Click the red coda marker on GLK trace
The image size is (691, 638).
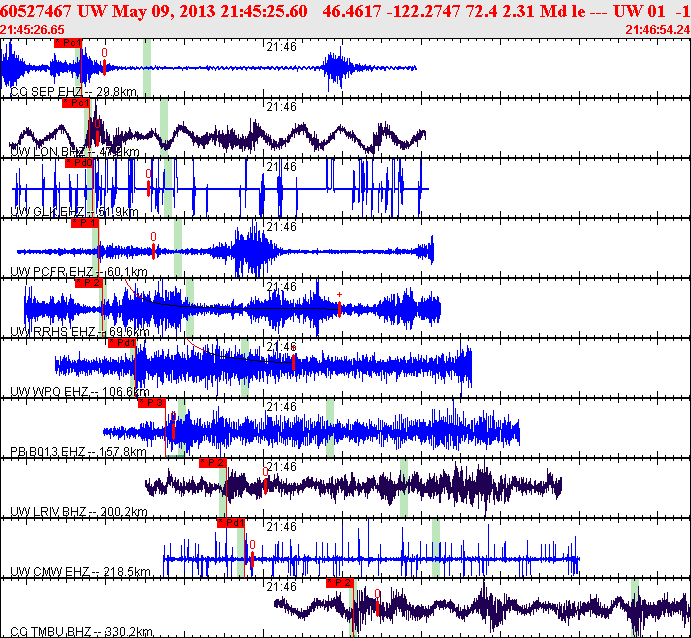[x=149, y=188]
